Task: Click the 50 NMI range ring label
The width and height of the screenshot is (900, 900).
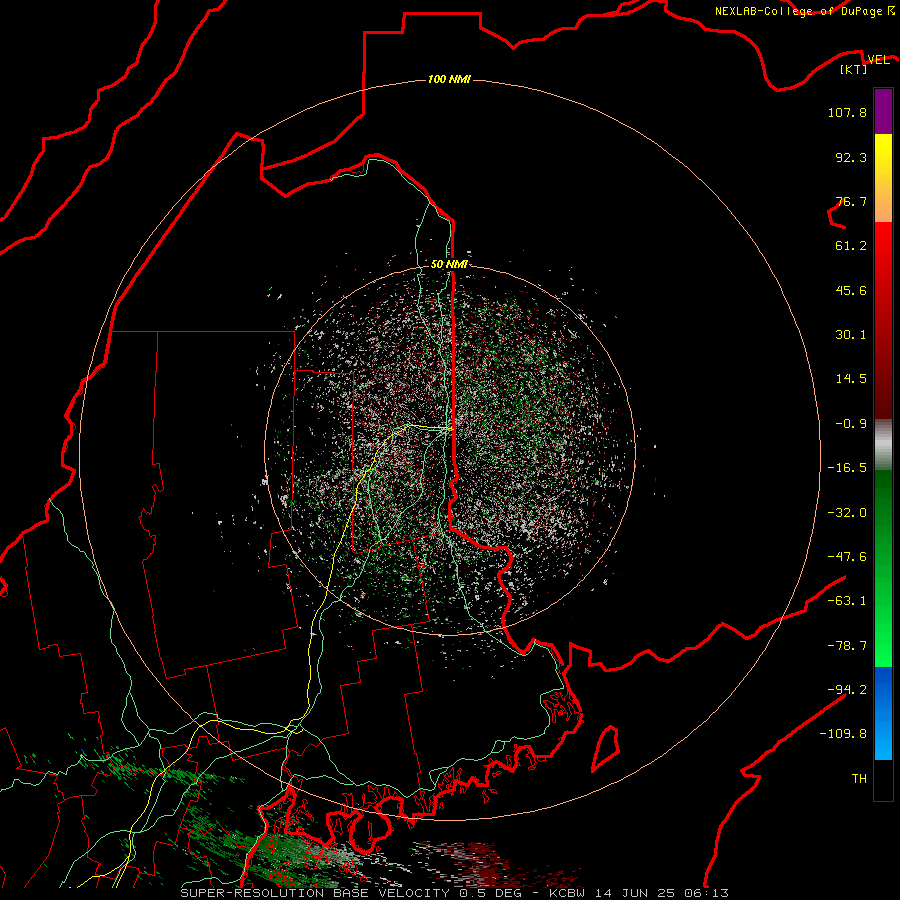Action: (x=449, y=264)
